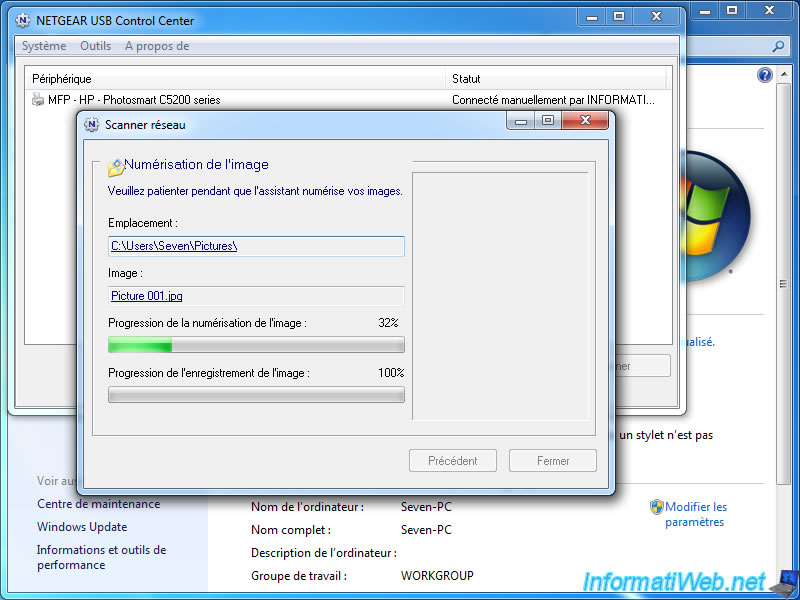Select the MFP - HP - Photosmart C5200 series row

(x=348, y=99)
